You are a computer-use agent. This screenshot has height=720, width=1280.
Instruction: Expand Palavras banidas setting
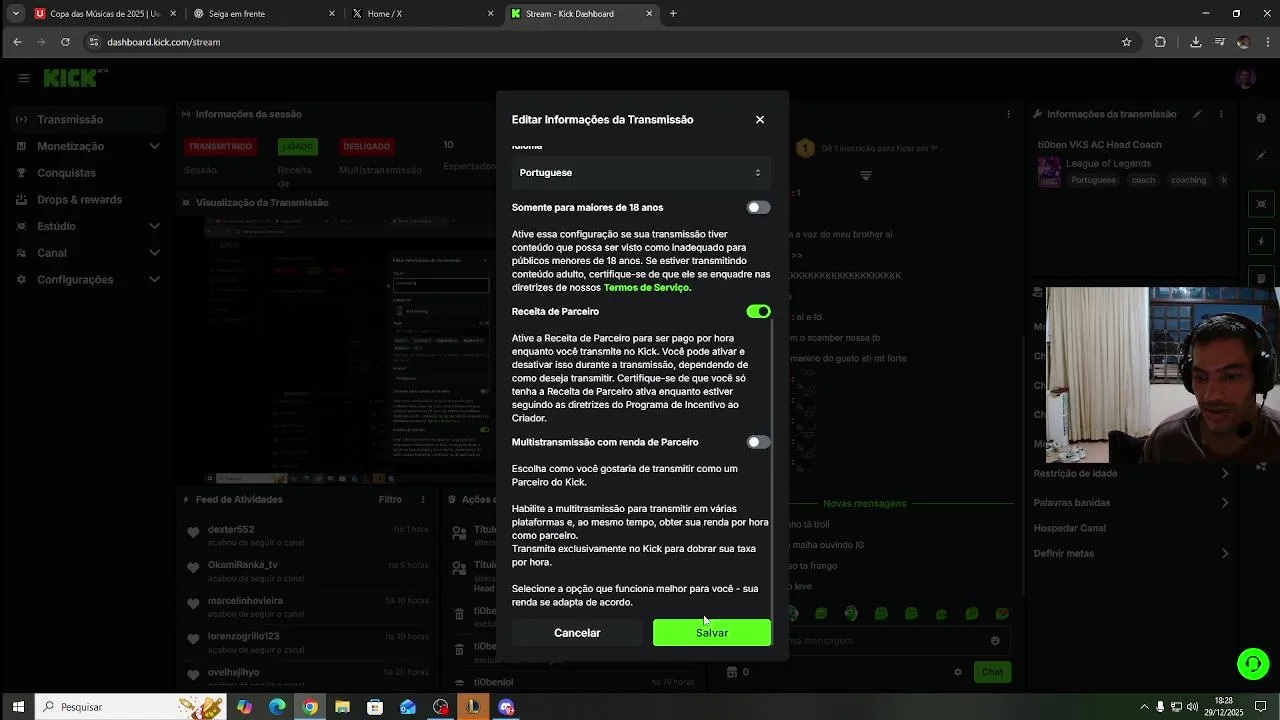pos(1131,503)
